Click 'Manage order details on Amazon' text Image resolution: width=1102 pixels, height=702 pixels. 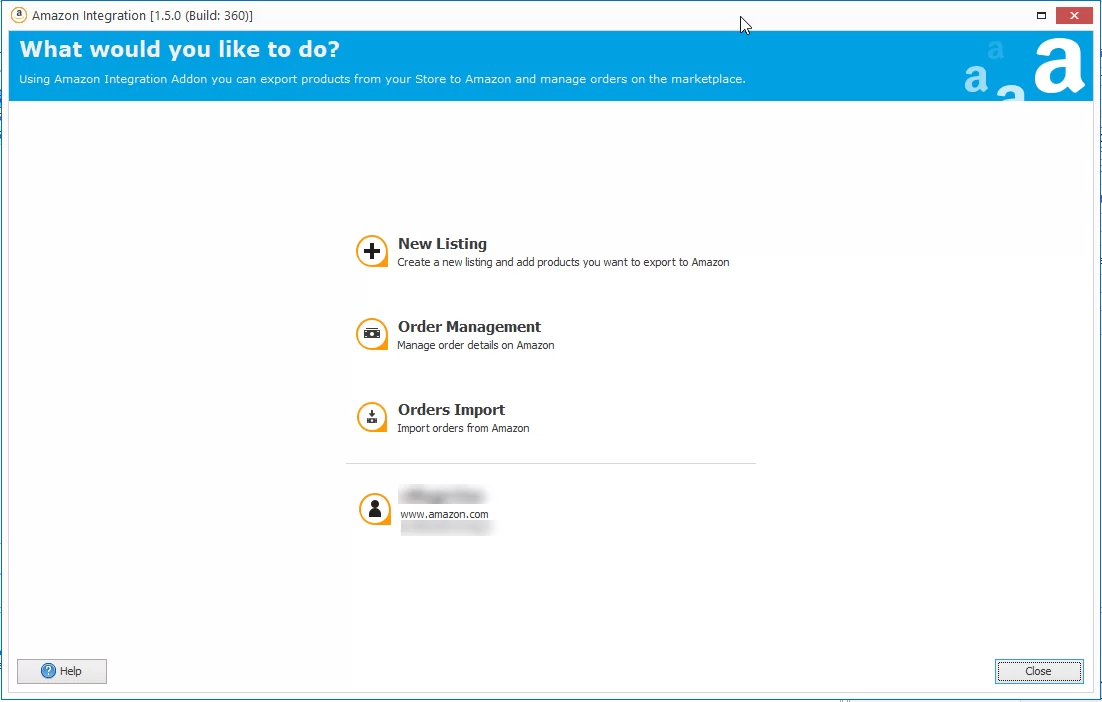pos(476,345)
